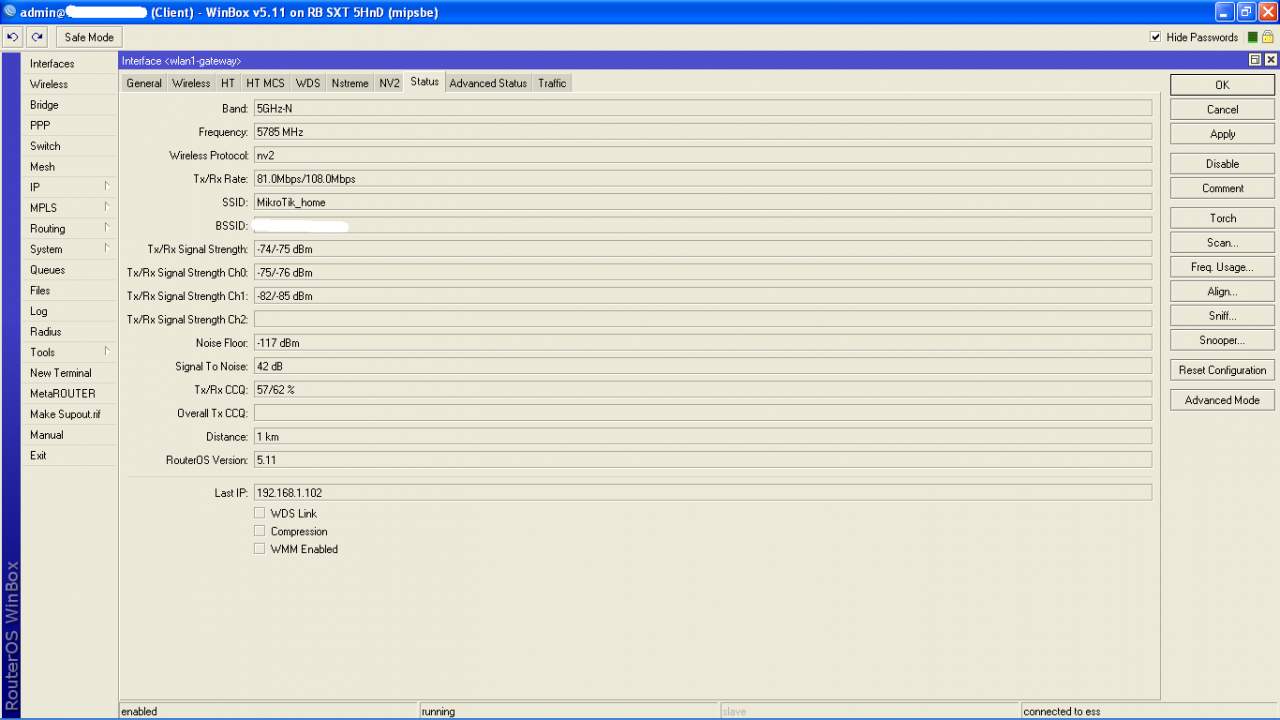1280x720 pixels.
Task: Switch to the WDS tab
Action: 308,83
